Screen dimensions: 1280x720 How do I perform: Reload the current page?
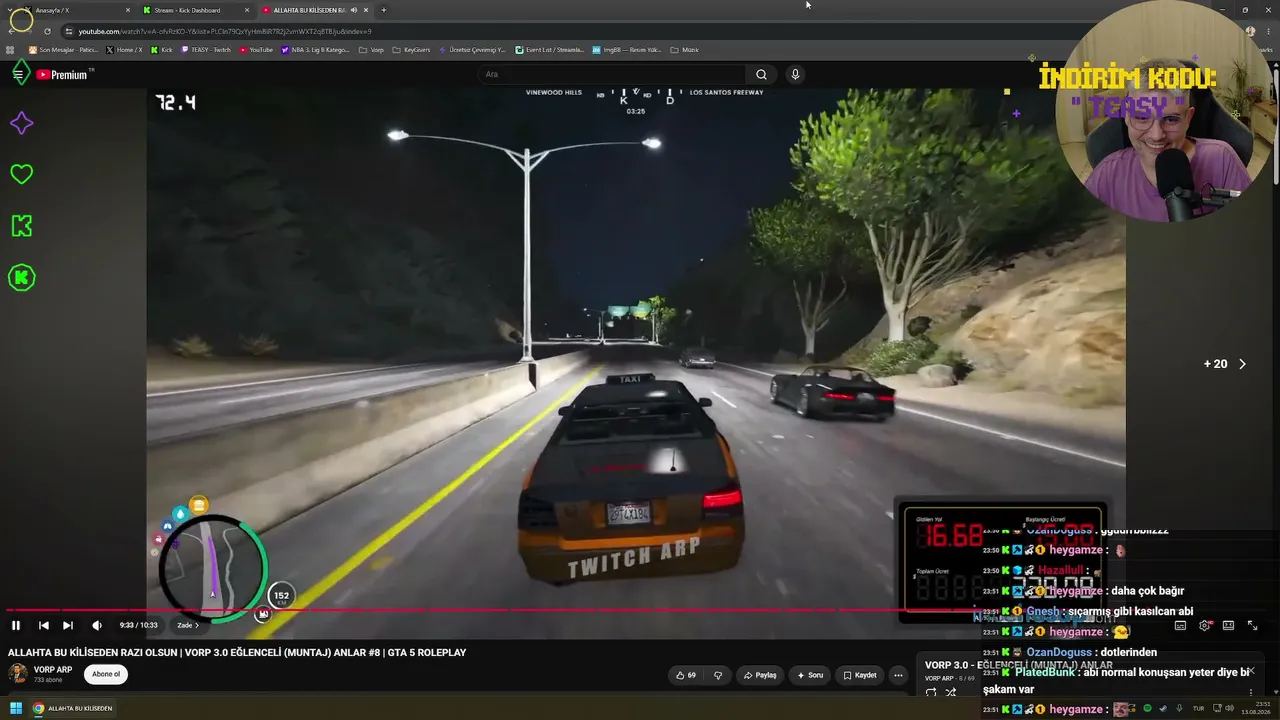(47, 31)
